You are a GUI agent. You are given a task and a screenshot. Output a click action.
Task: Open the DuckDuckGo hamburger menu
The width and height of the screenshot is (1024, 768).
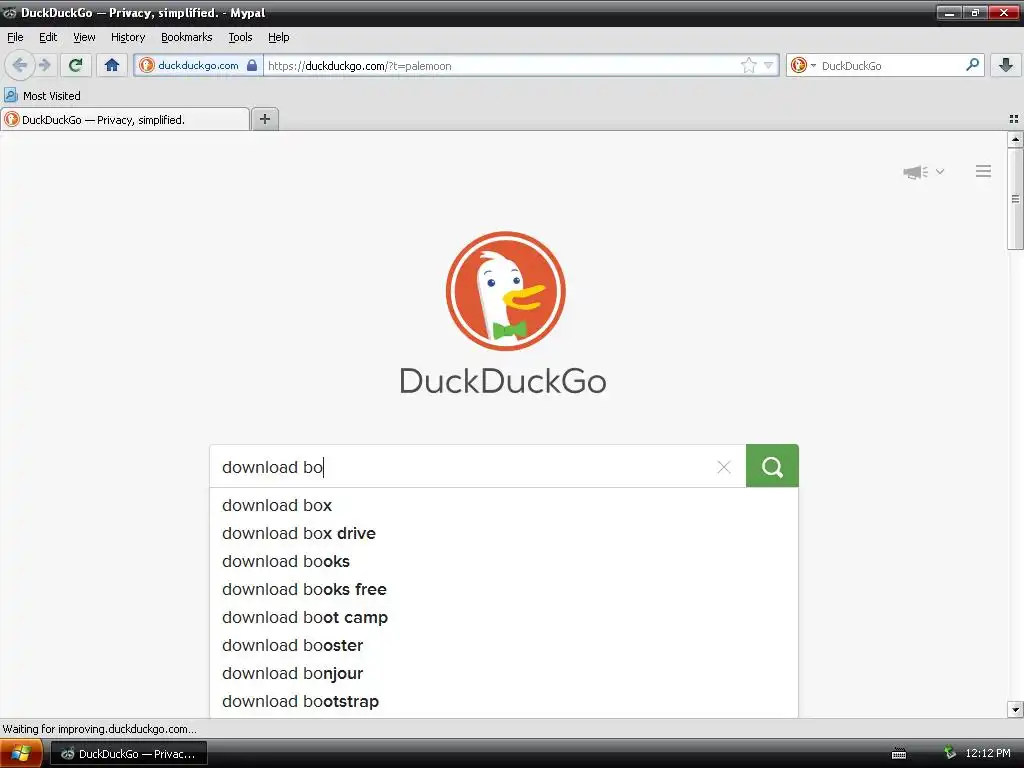click(984, 171)
